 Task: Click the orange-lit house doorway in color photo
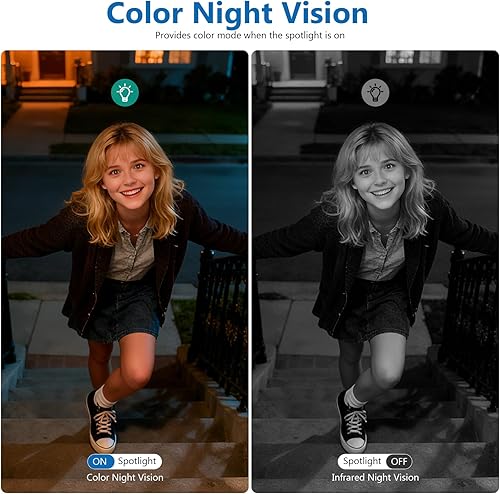tap(52, 65)
